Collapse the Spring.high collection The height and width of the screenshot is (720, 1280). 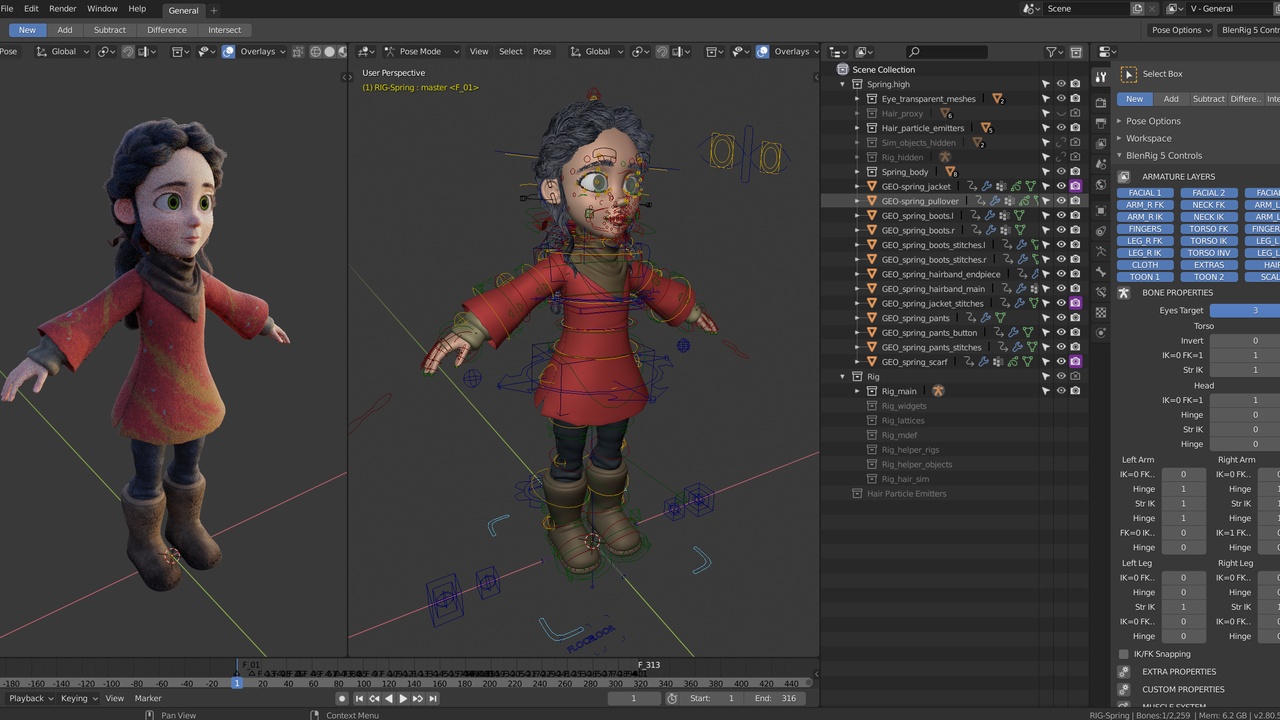point(843,84)
